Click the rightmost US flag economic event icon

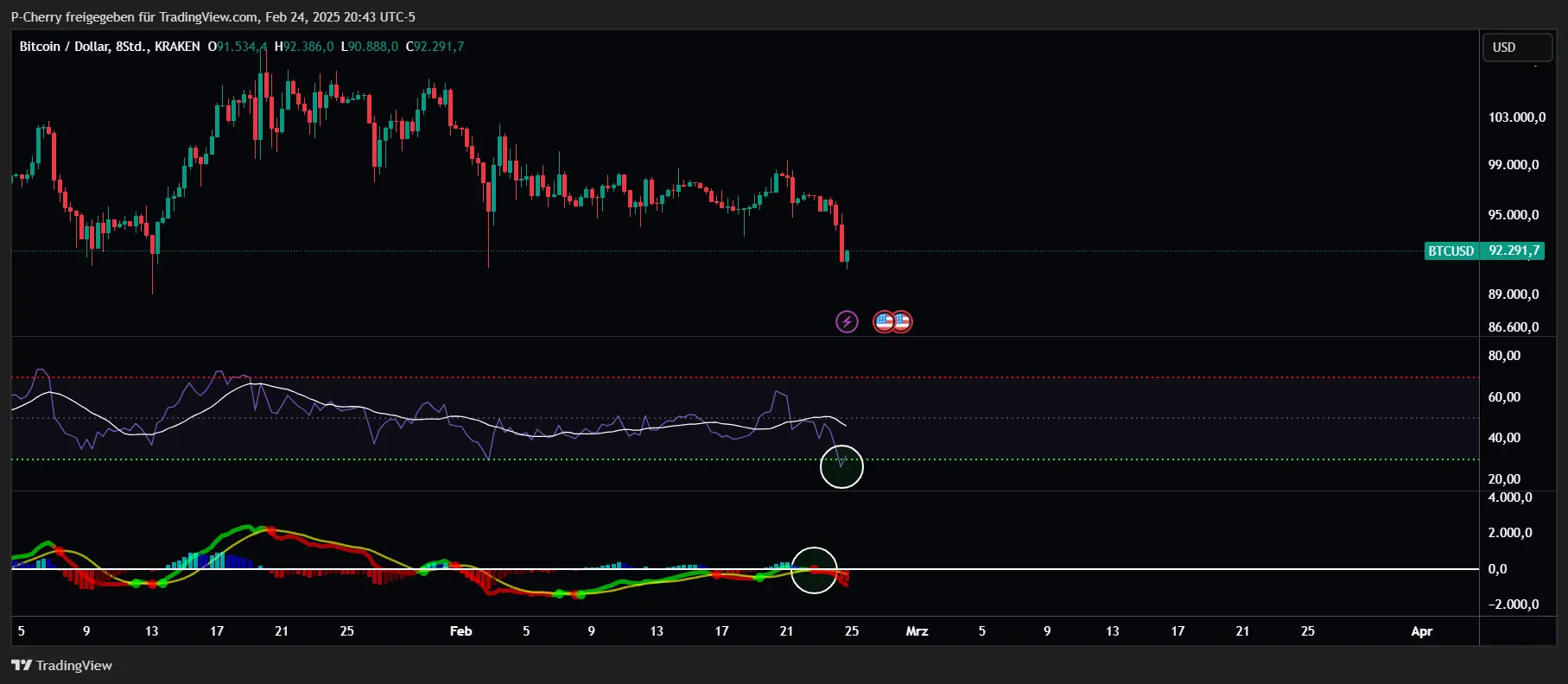[x=902, y=322]
